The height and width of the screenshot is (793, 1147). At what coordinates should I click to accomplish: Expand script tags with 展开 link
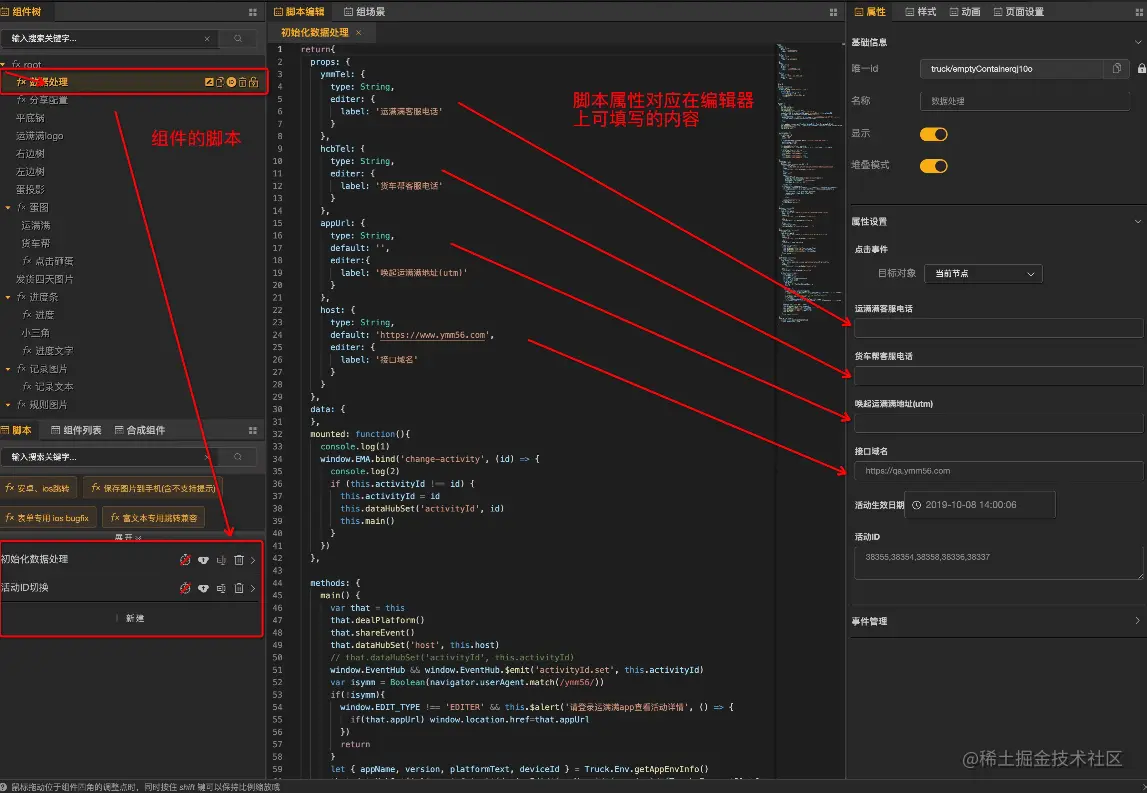click(128, 537)
